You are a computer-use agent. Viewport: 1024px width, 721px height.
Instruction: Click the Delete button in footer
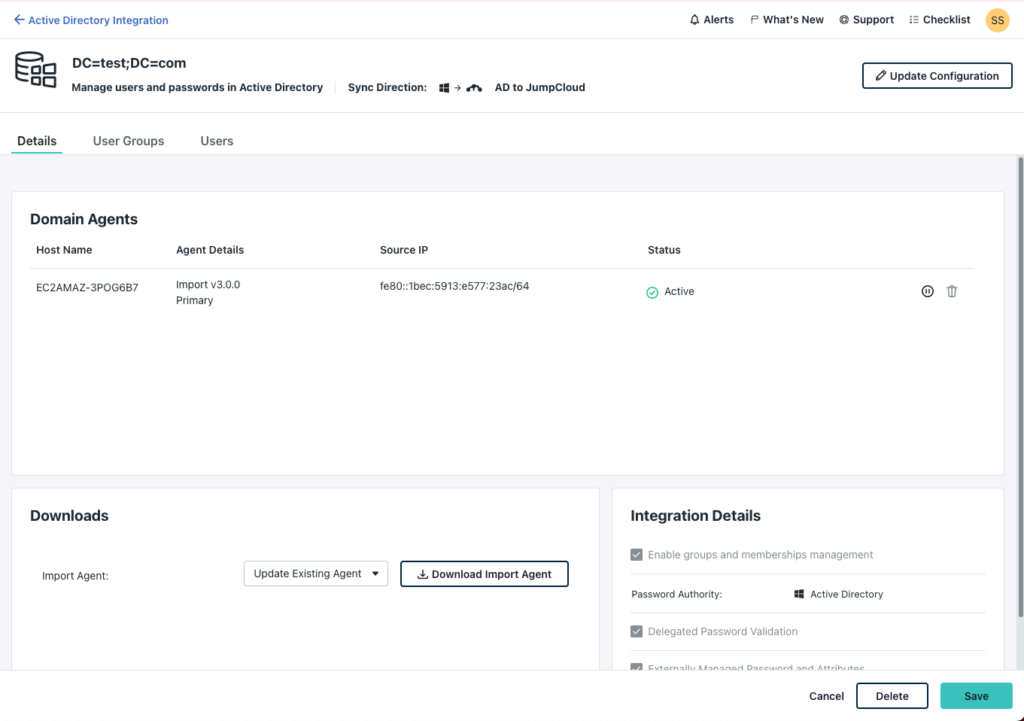click(892, 696)
